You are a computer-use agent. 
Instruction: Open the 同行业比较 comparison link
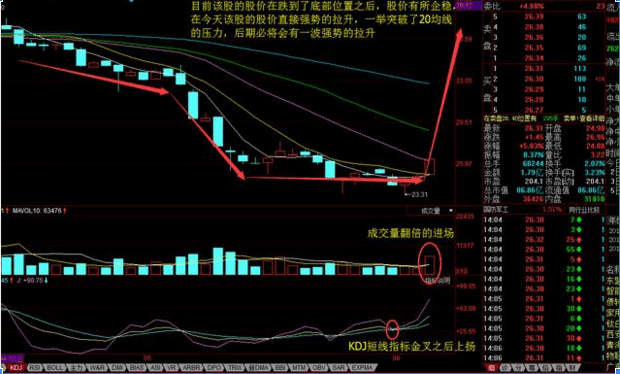pyautogui.click(x=584, y=210)
